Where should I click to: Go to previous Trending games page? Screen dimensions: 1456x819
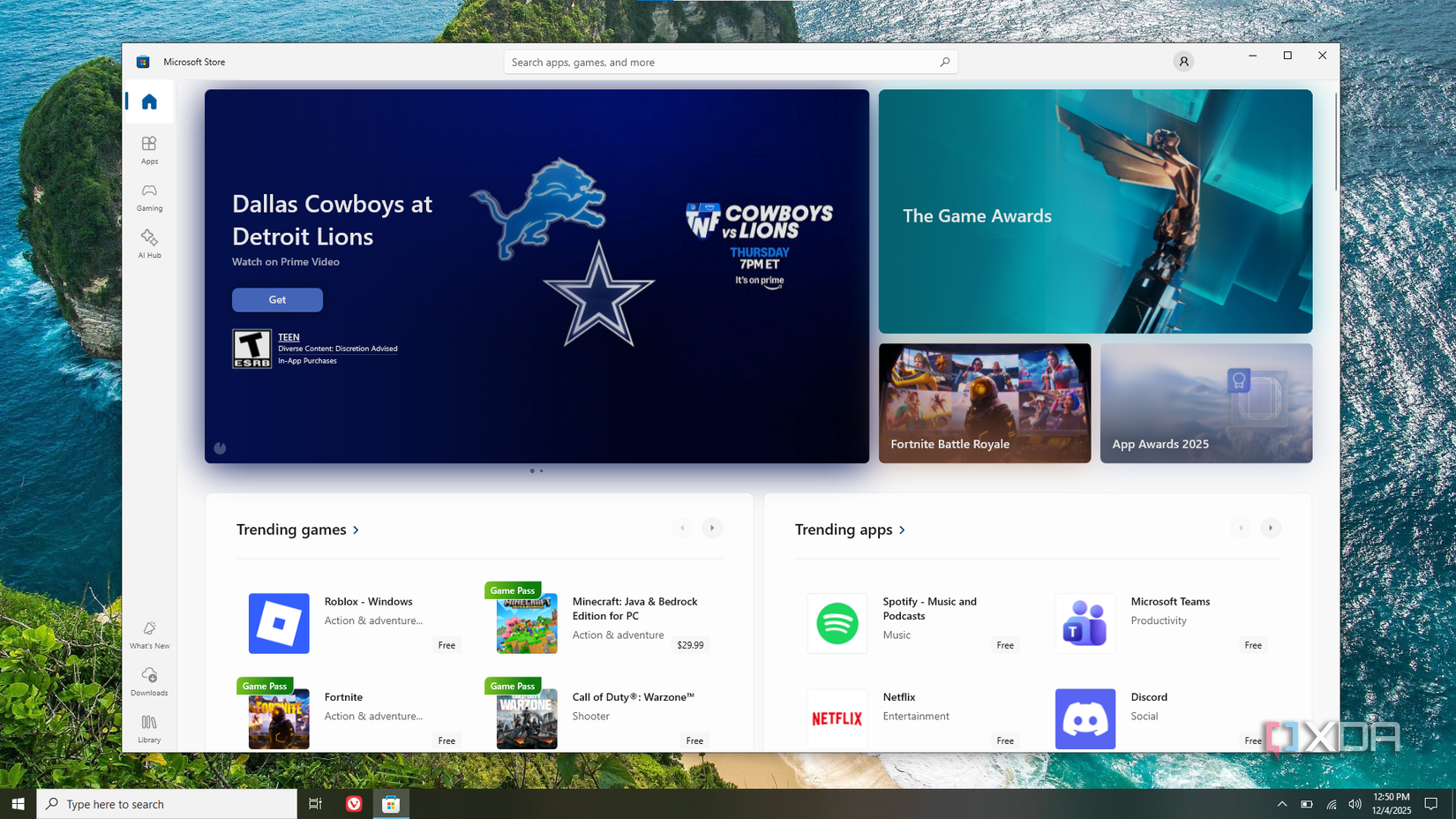point(682,528)
